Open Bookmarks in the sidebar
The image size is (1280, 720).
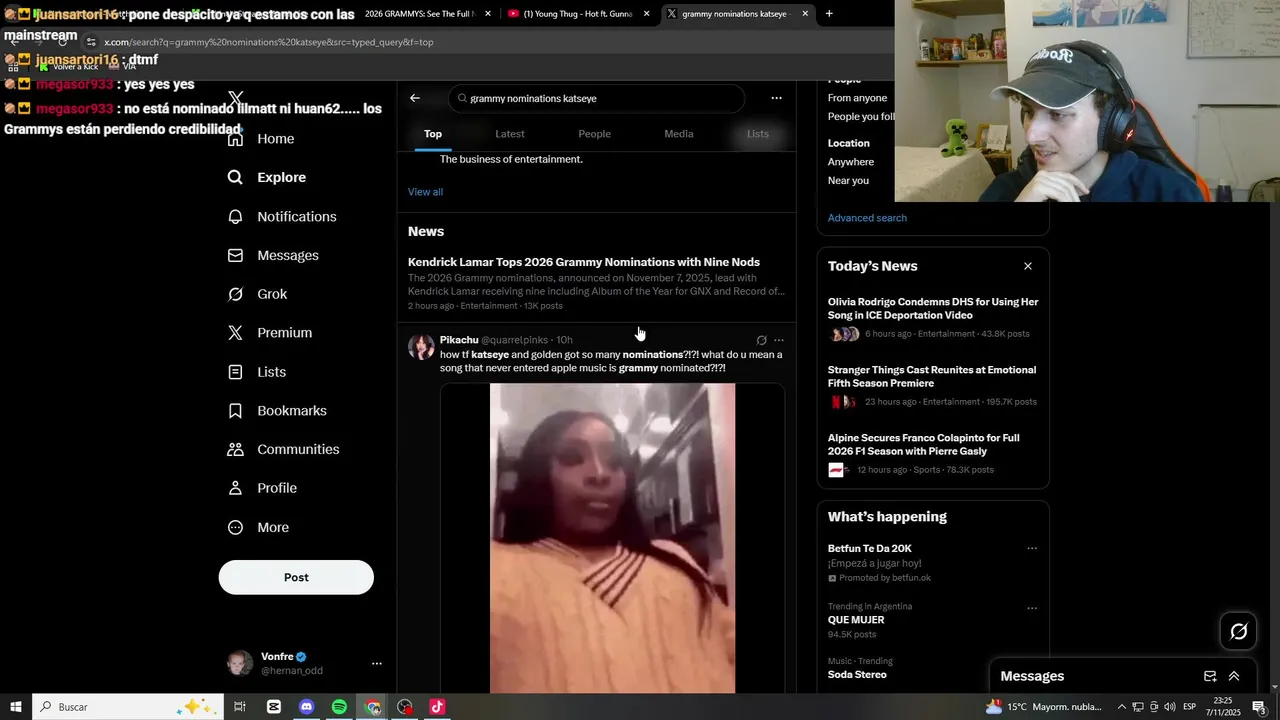point(277,411)
